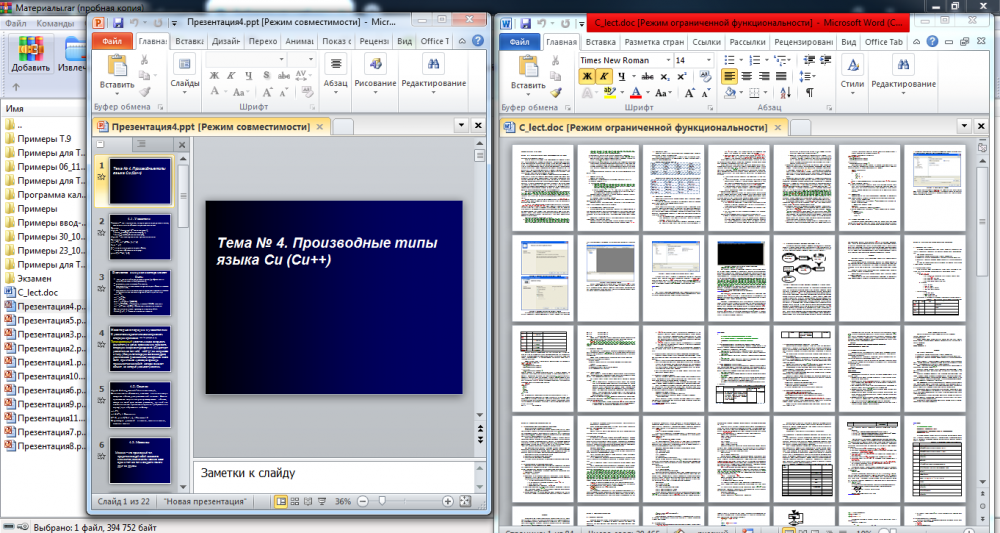
Task: Enable left text alignment in Word
Action: point(729,76)
